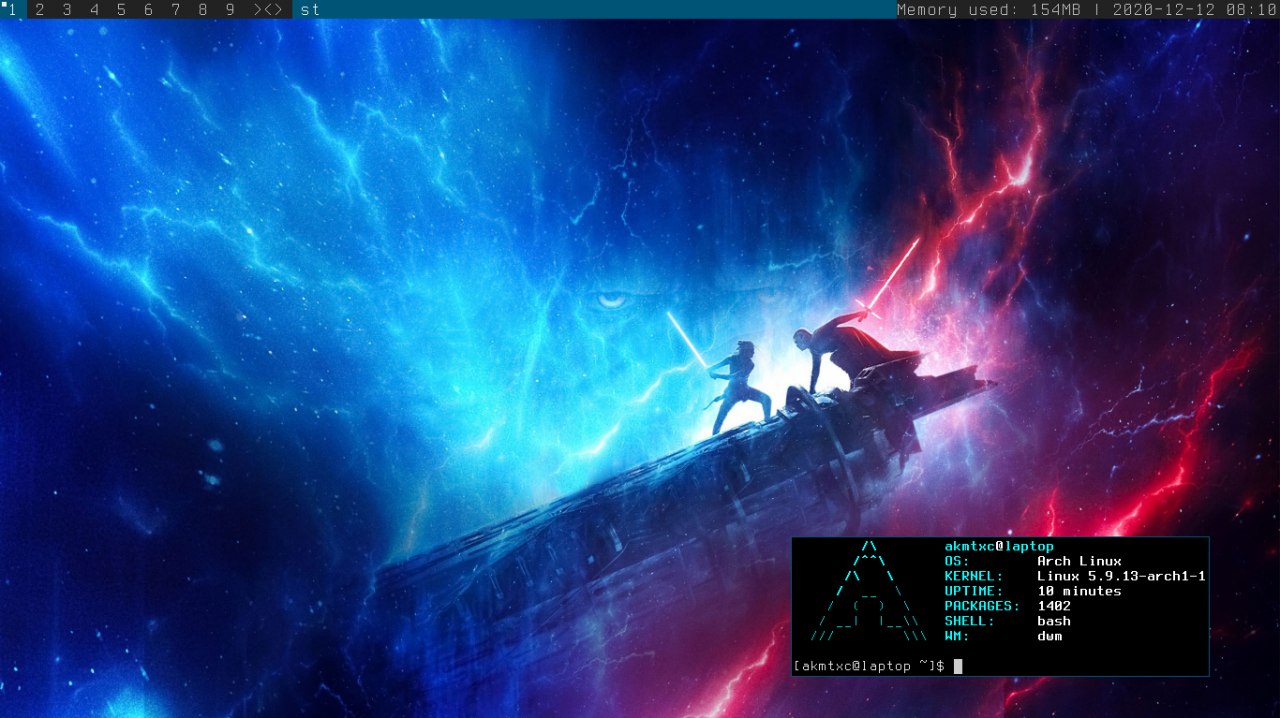Switch to dwm workspace tag 2
The height and width of the screenshot is (718, 1280).
click(39, 10)
